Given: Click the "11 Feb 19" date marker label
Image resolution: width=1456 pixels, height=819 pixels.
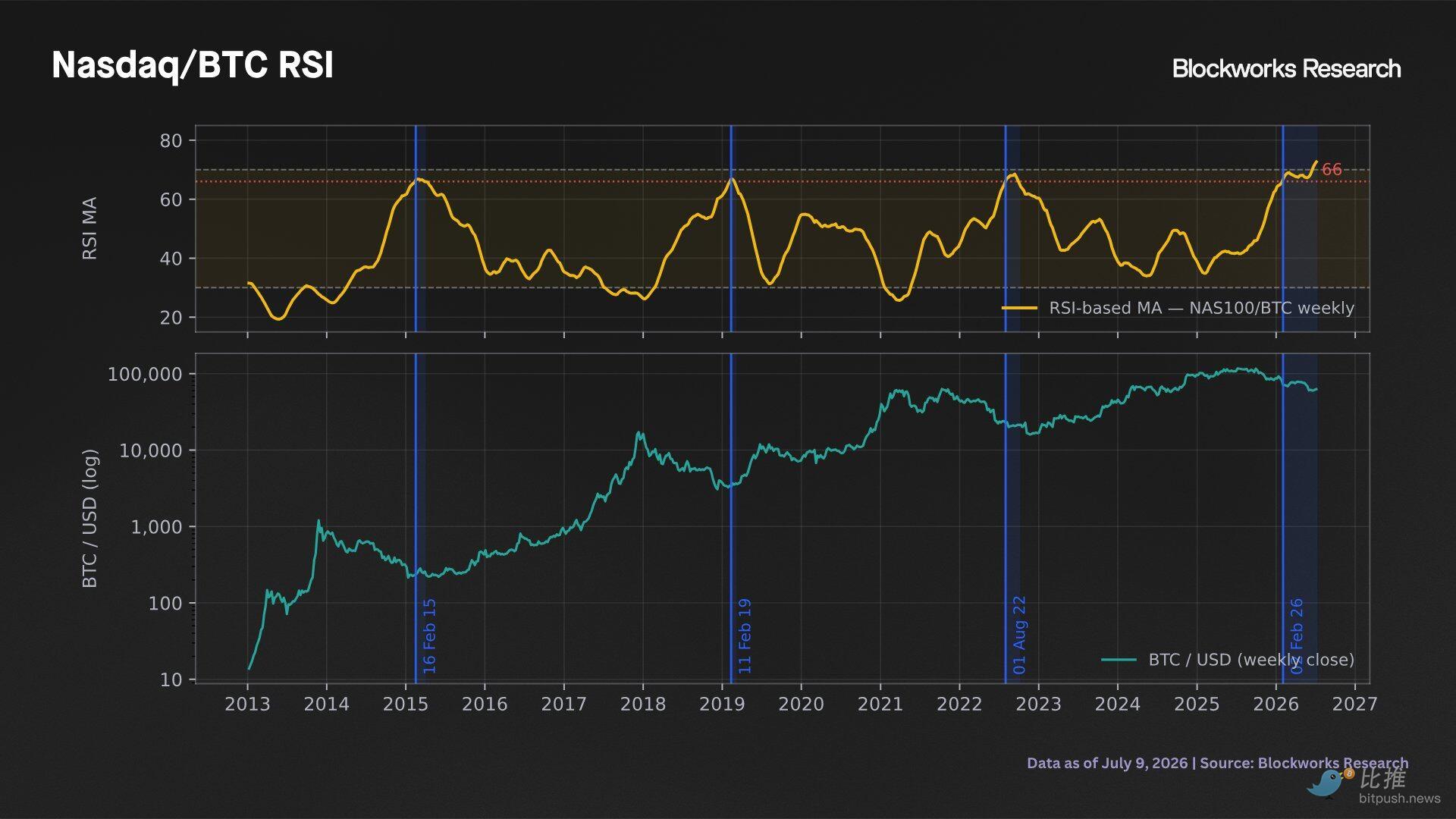Looking at the screenshot, I should coord(745,636).
